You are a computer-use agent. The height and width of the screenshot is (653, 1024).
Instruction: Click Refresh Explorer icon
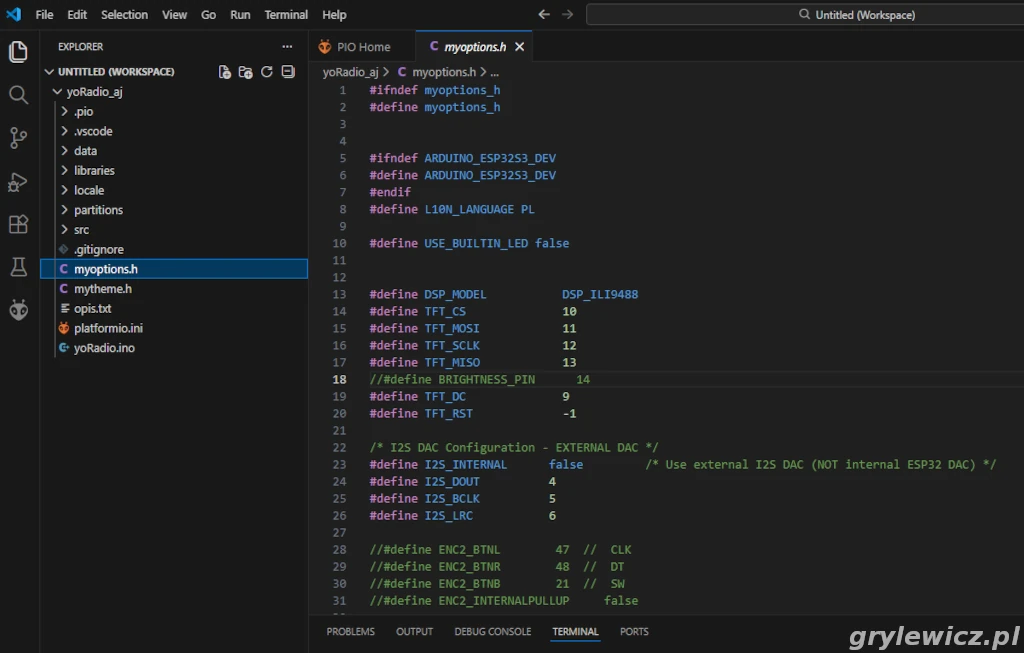(267, 72)
